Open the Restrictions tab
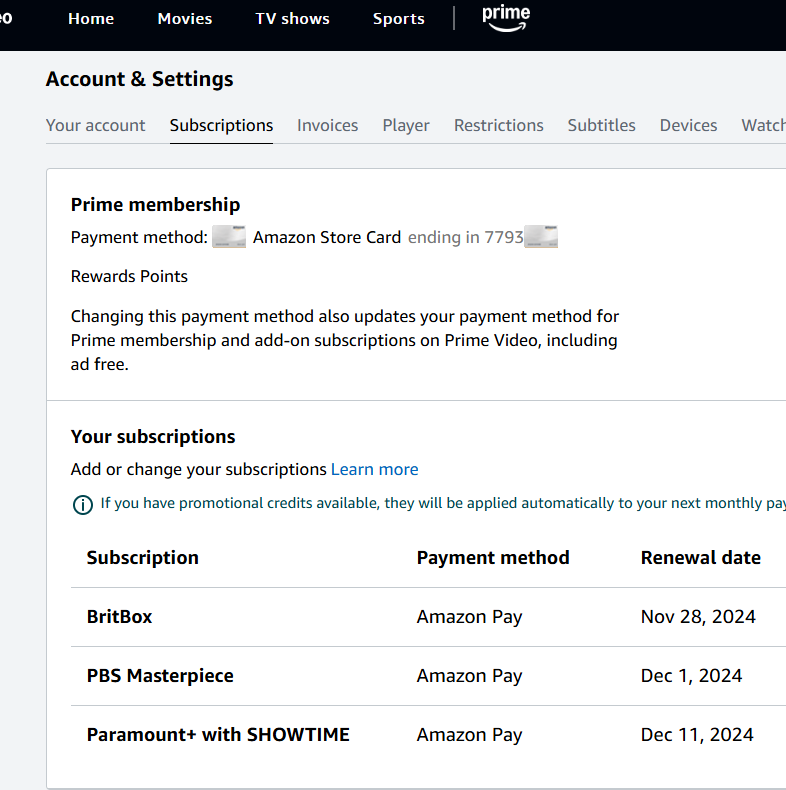 click(x=498, y=125)
